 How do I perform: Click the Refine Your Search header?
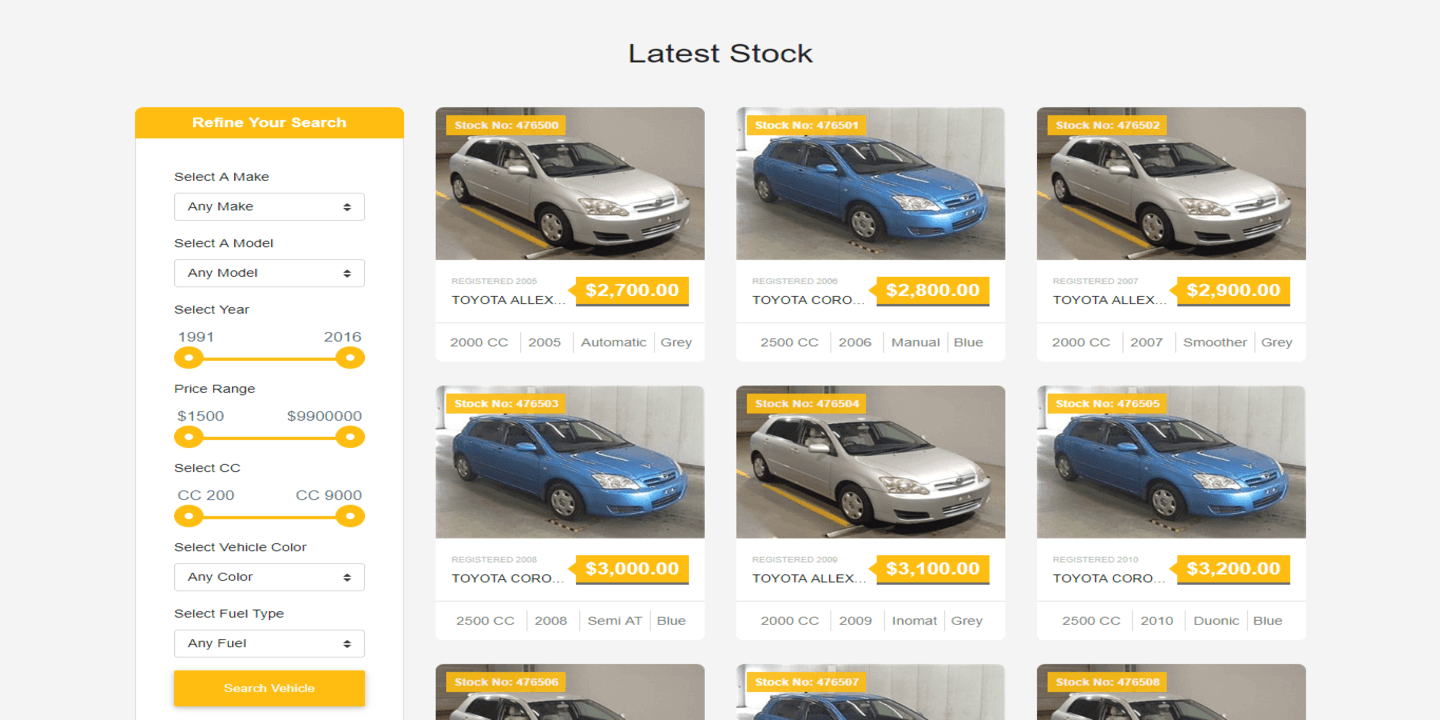269,123
